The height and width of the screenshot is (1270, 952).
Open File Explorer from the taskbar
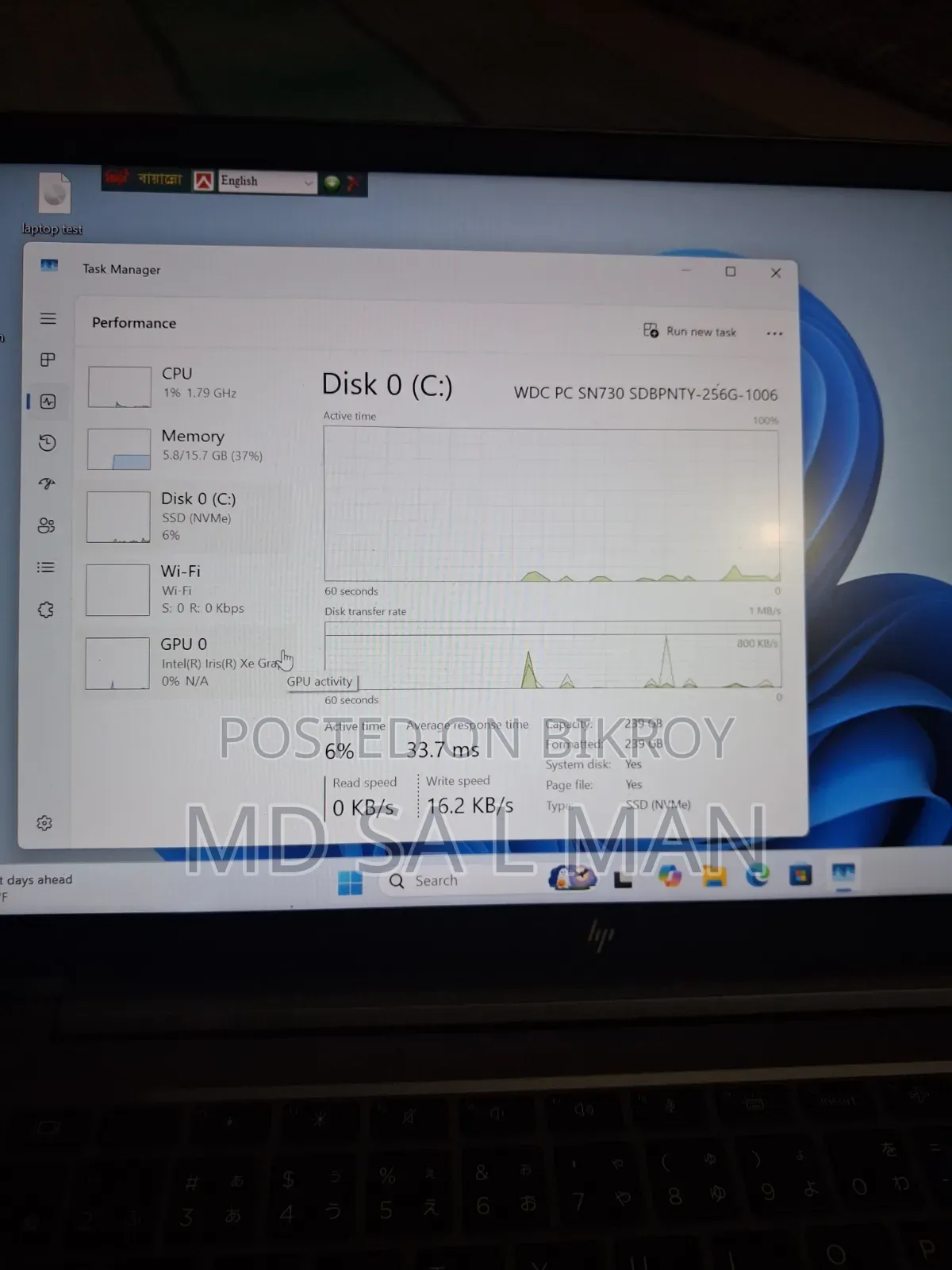[x=714, y=876]
